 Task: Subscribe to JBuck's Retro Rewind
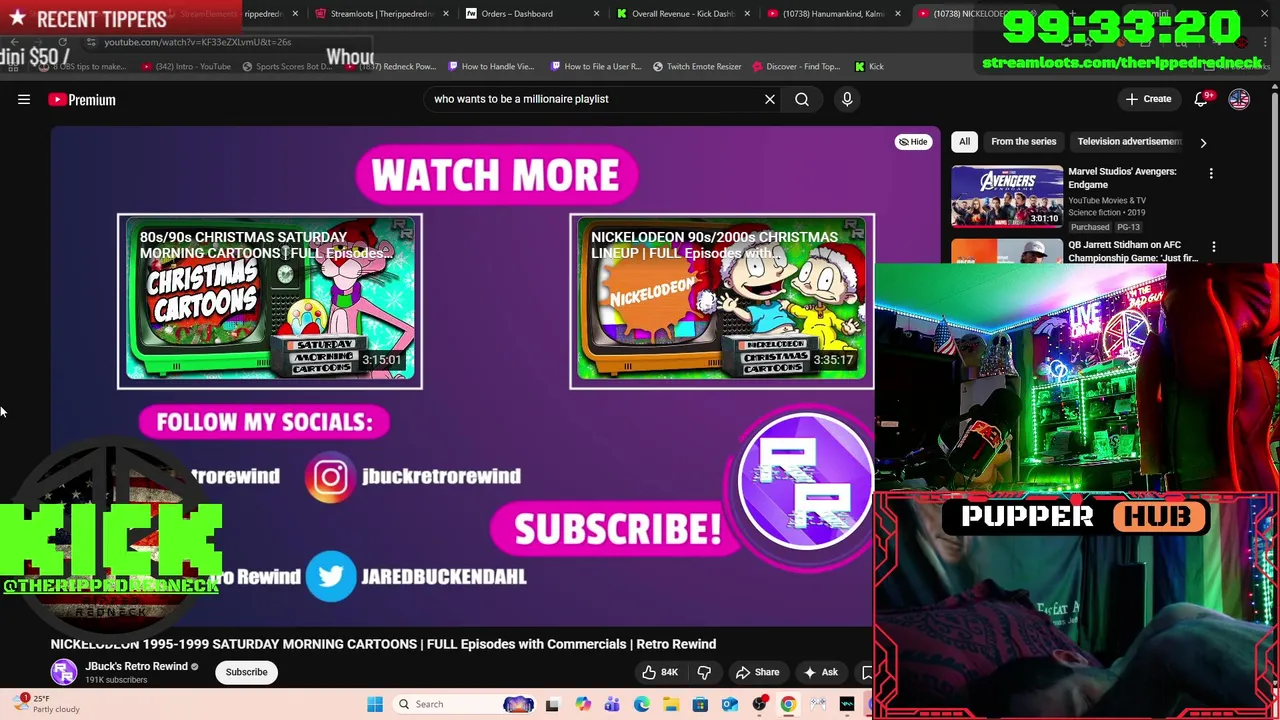pos(246,672)
